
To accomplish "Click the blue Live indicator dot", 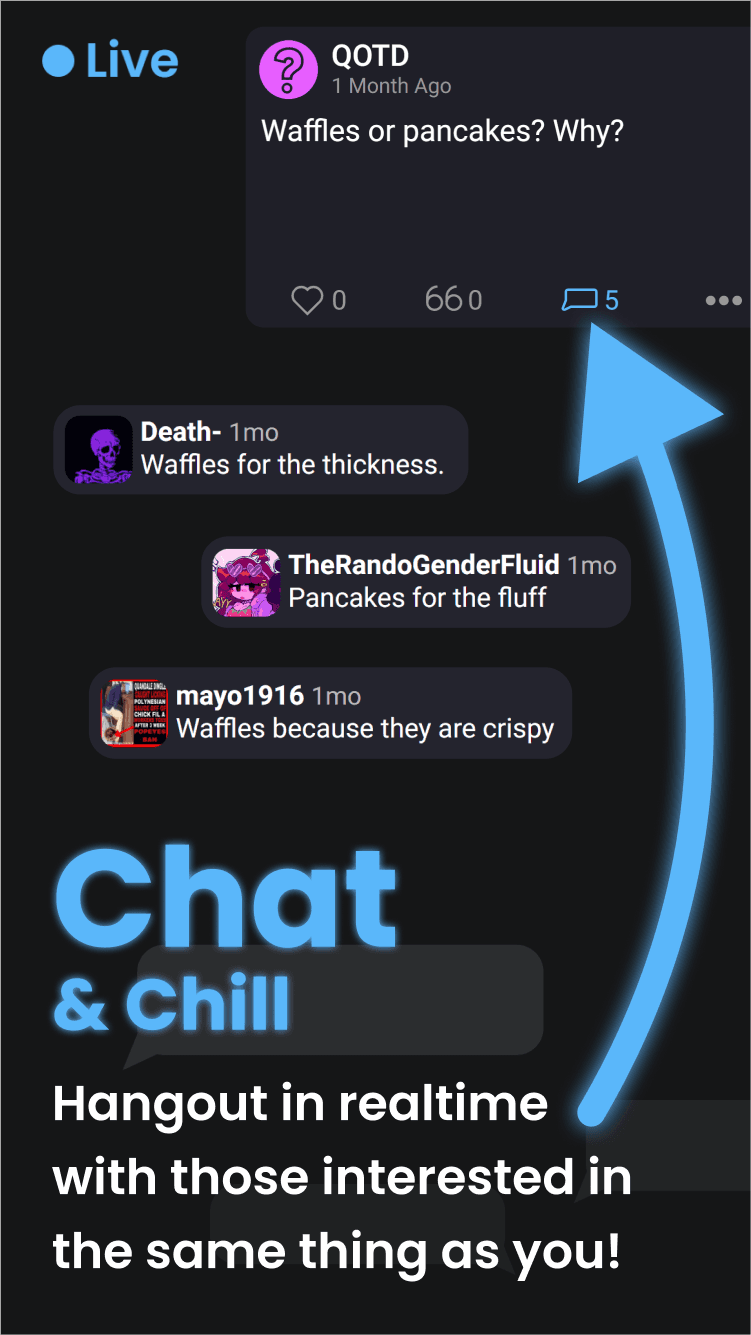I will pyautogui.click(x=59, y=61).
